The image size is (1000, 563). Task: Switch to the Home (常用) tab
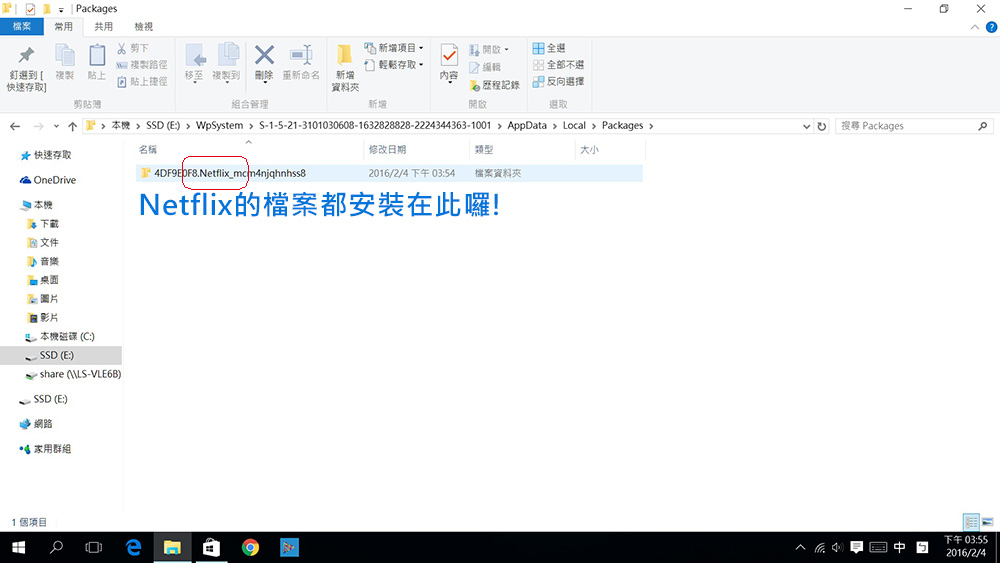pyautogui.click(x=63, y=26)
